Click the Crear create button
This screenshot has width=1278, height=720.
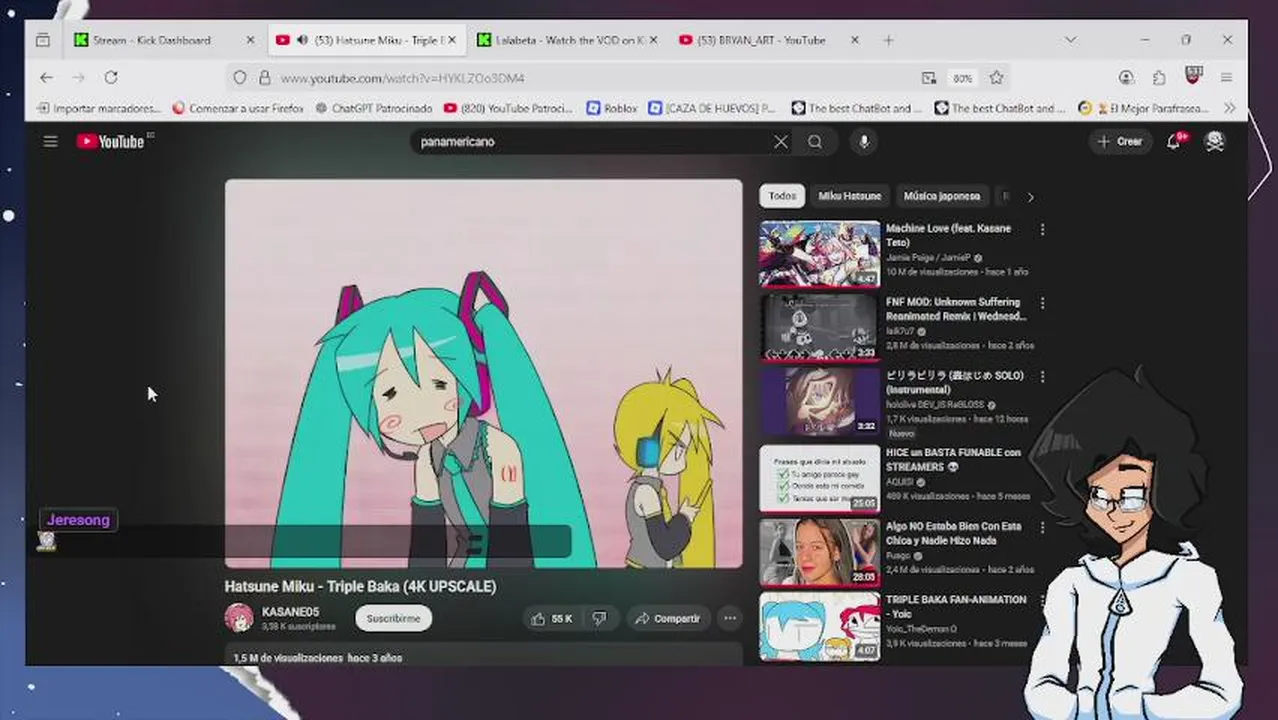coord(1120,142)
